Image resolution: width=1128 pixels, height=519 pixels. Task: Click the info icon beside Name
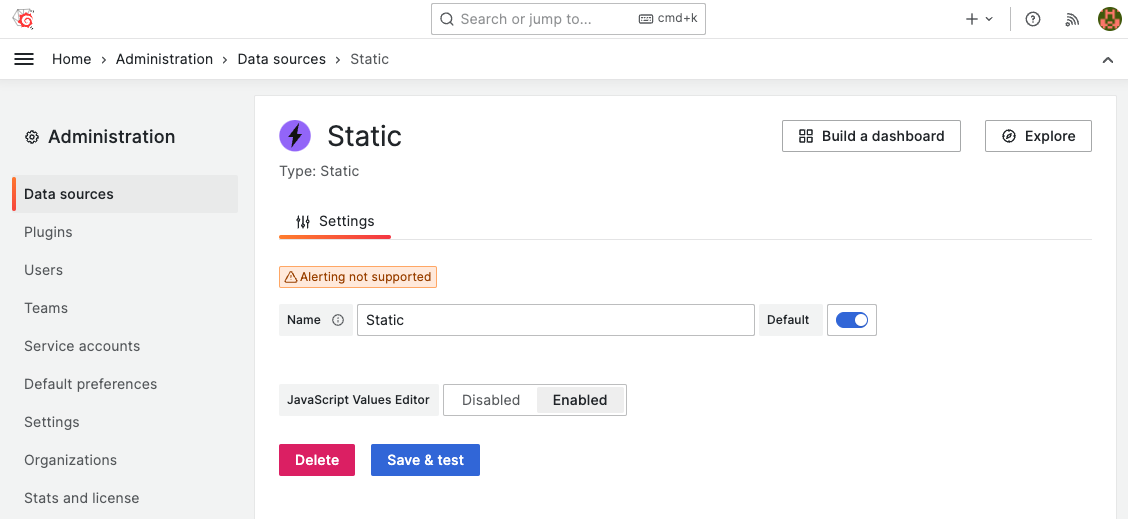pyautogui.click(x=338, y=320)
